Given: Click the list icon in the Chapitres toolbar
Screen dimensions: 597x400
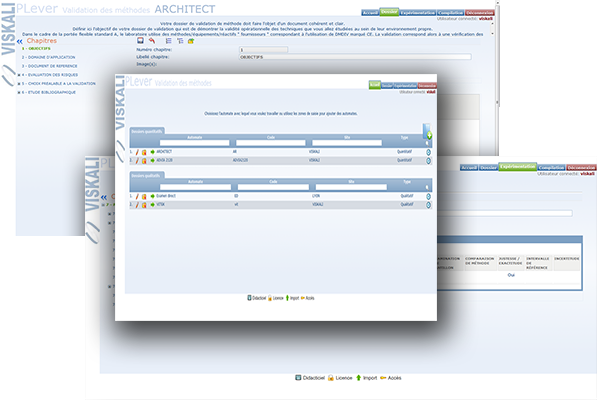Looking at the screenshot, I should pyautogui.click(x=168, y=41).
